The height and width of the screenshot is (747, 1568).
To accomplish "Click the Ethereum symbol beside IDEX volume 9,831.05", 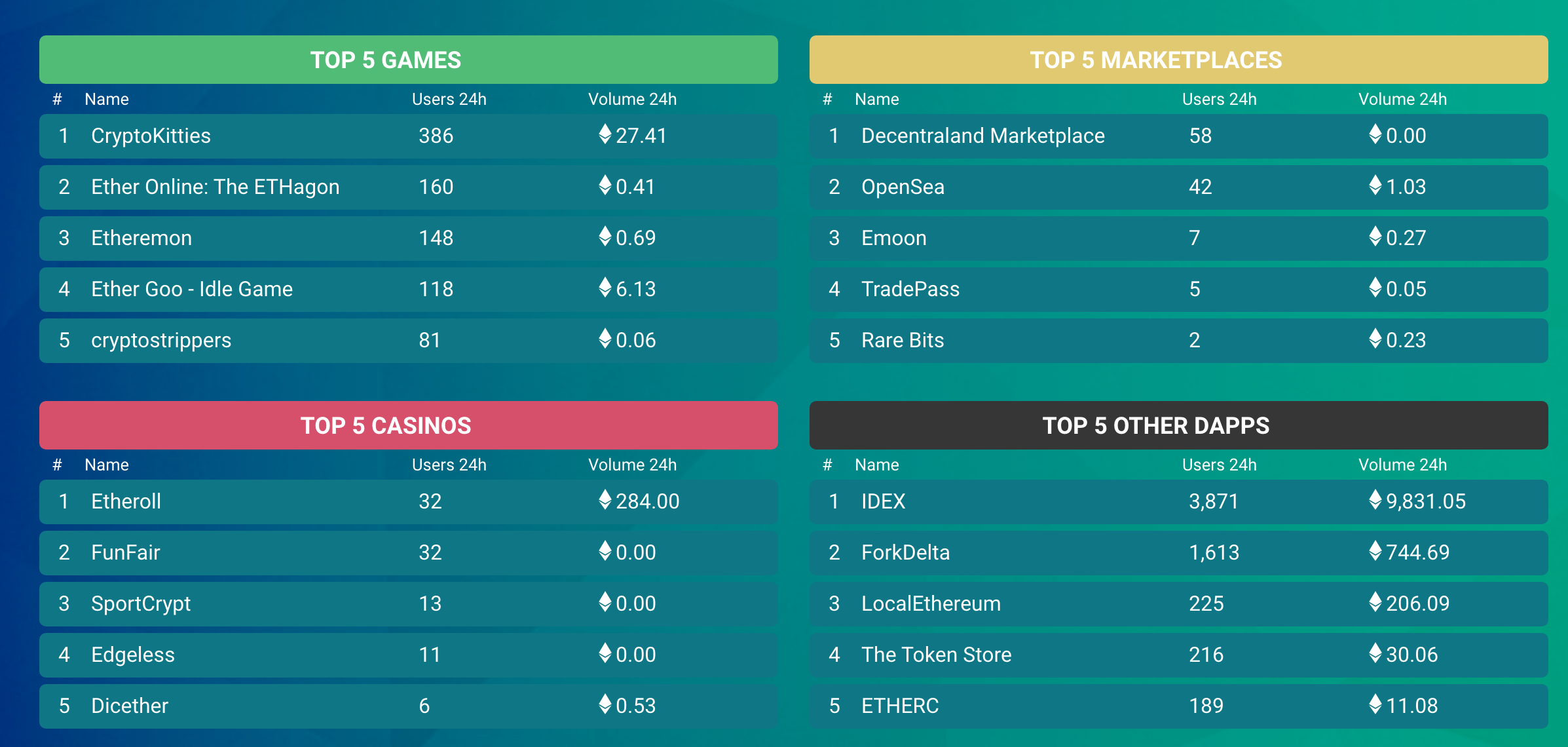I will [1375, 500].
